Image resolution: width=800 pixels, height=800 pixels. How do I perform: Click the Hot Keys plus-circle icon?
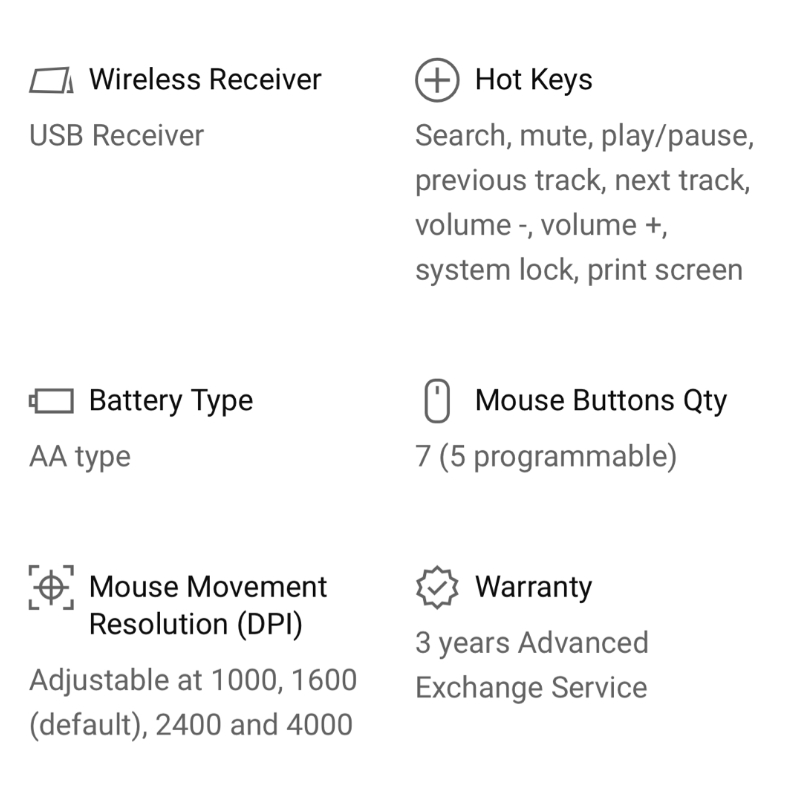point(437,80)
